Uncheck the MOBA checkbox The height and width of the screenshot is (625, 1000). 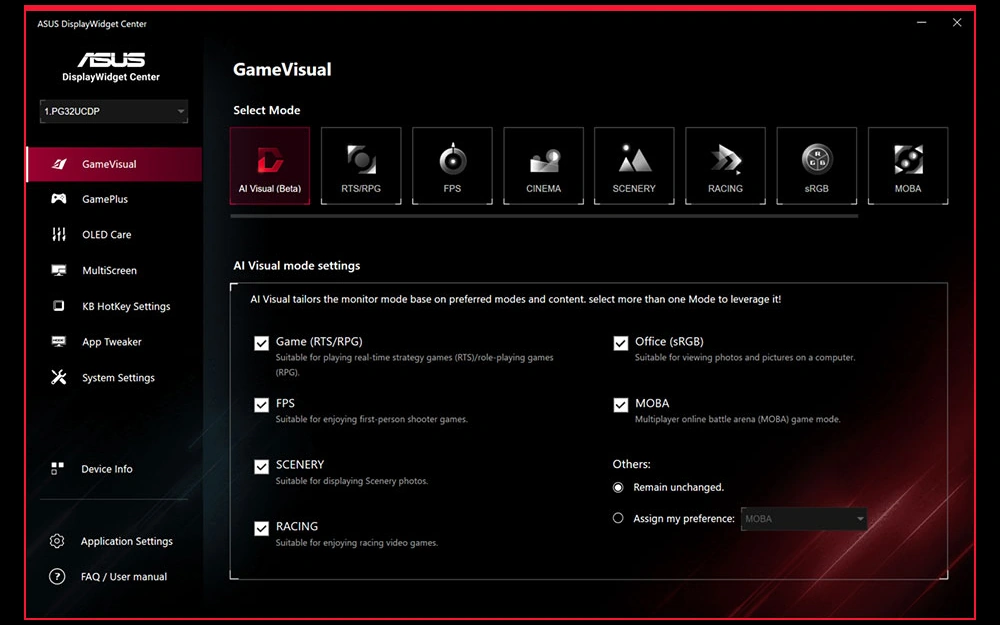[621, 405]
